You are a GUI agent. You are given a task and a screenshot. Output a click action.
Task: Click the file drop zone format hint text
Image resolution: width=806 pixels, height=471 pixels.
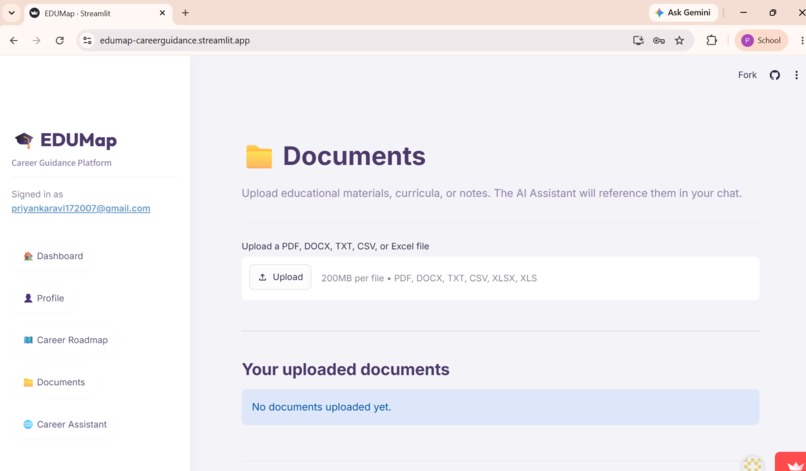tap(429, 278)
